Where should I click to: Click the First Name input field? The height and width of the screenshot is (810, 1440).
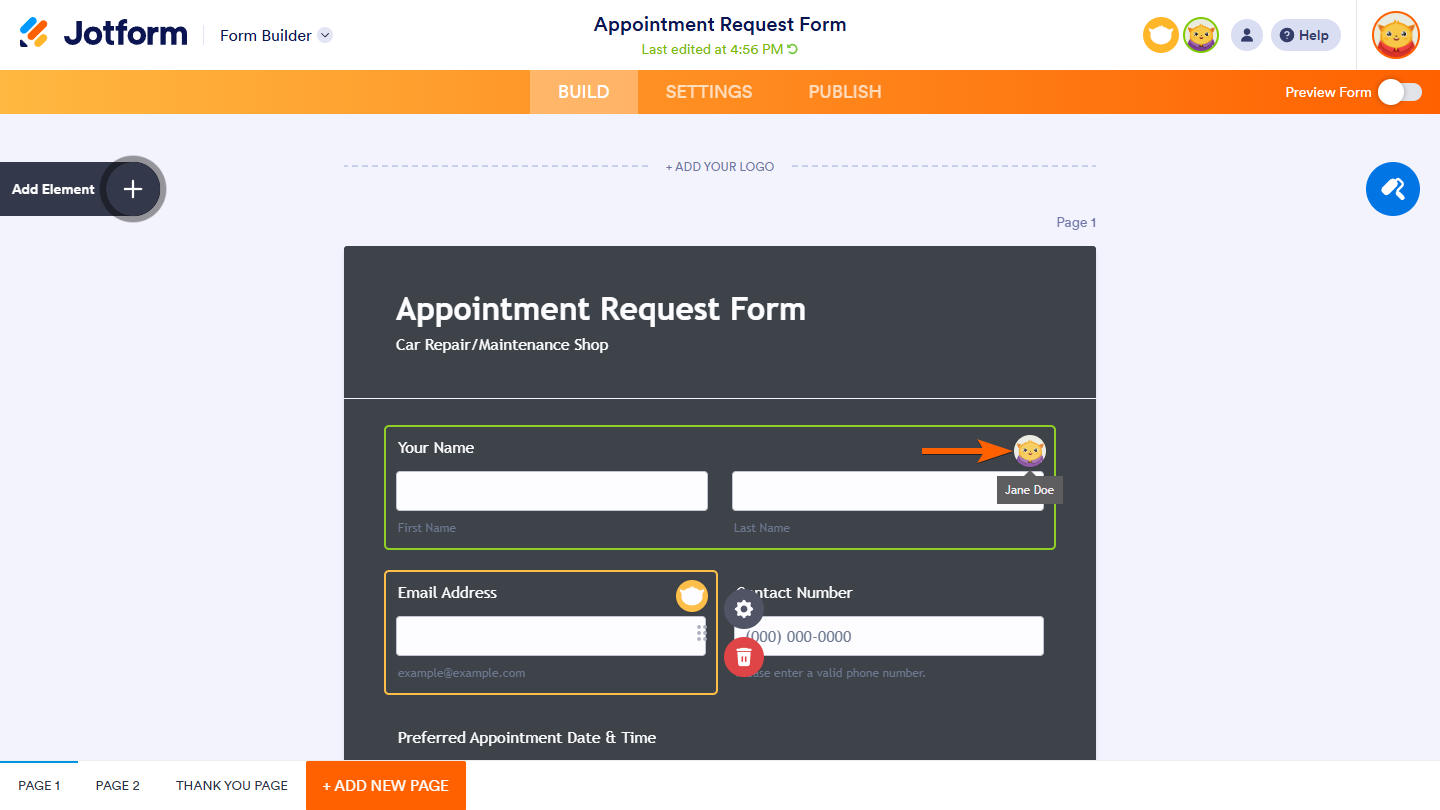tap(552, 491)
